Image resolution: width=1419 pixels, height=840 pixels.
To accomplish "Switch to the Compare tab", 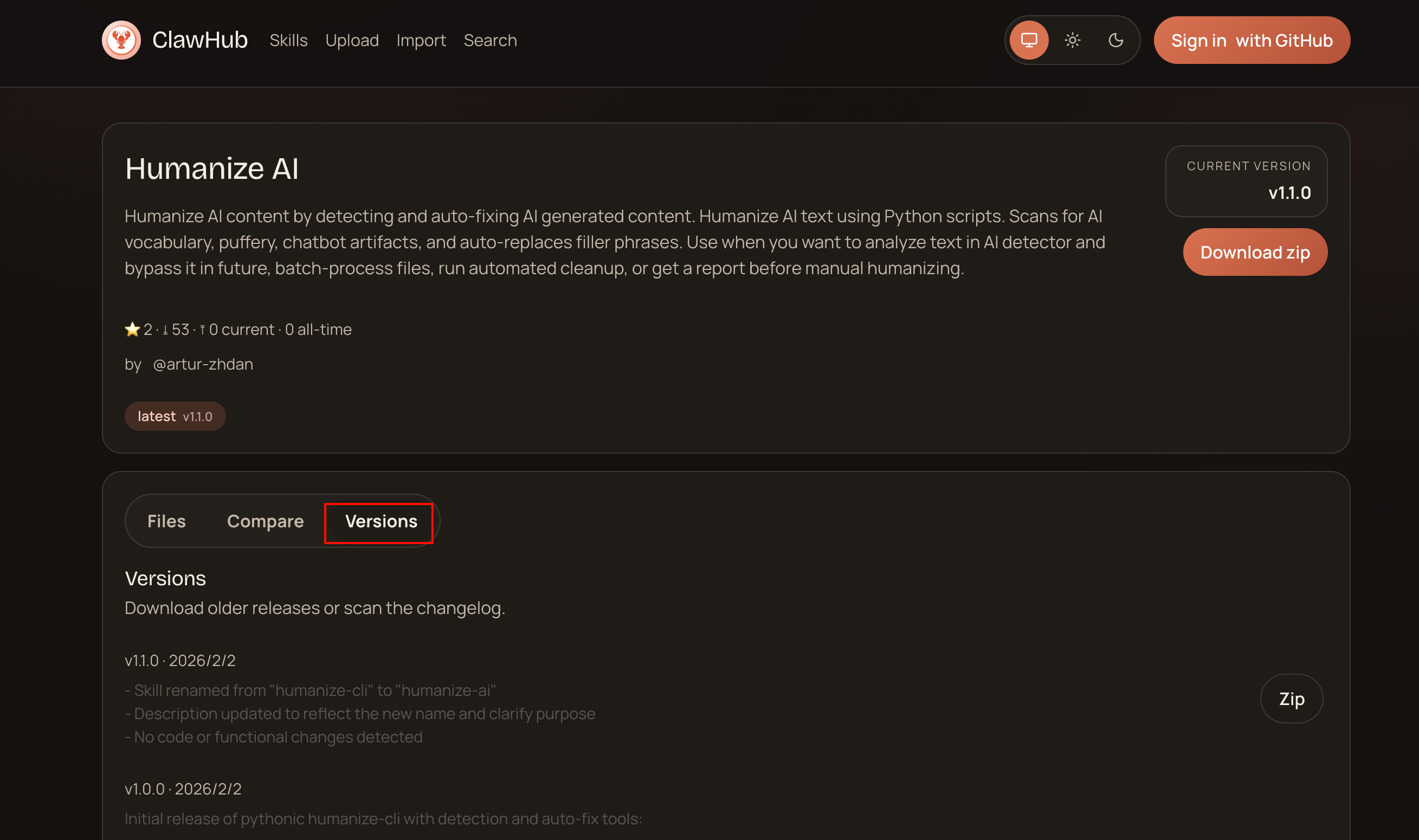I will pyautogui.click(x=265, y=521).
